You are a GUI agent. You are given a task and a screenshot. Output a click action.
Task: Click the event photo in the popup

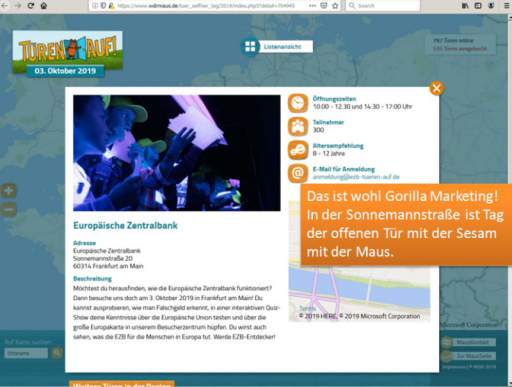coord(177,153)
